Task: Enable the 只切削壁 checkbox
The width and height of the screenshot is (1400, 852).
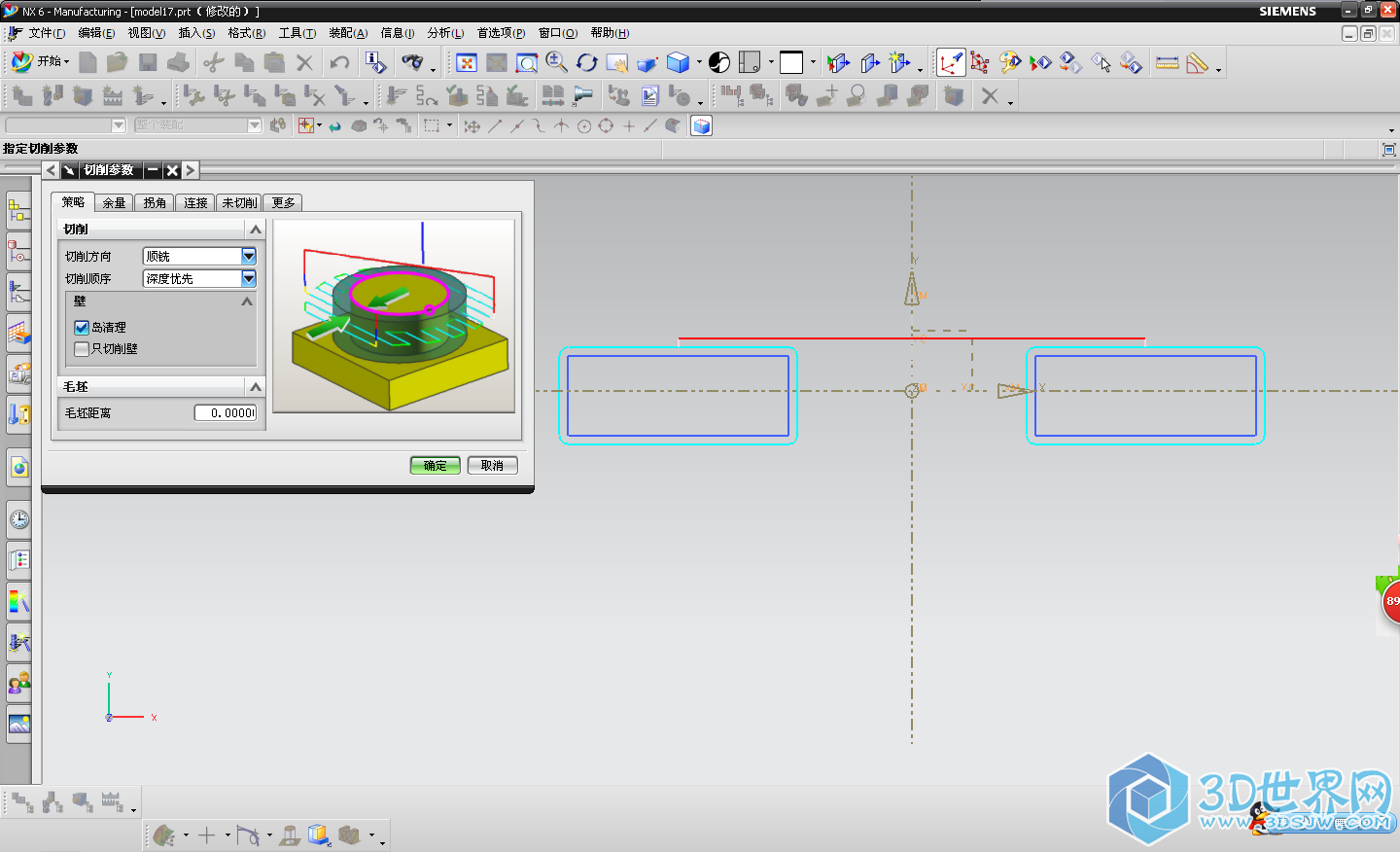Action: (82, 349)
